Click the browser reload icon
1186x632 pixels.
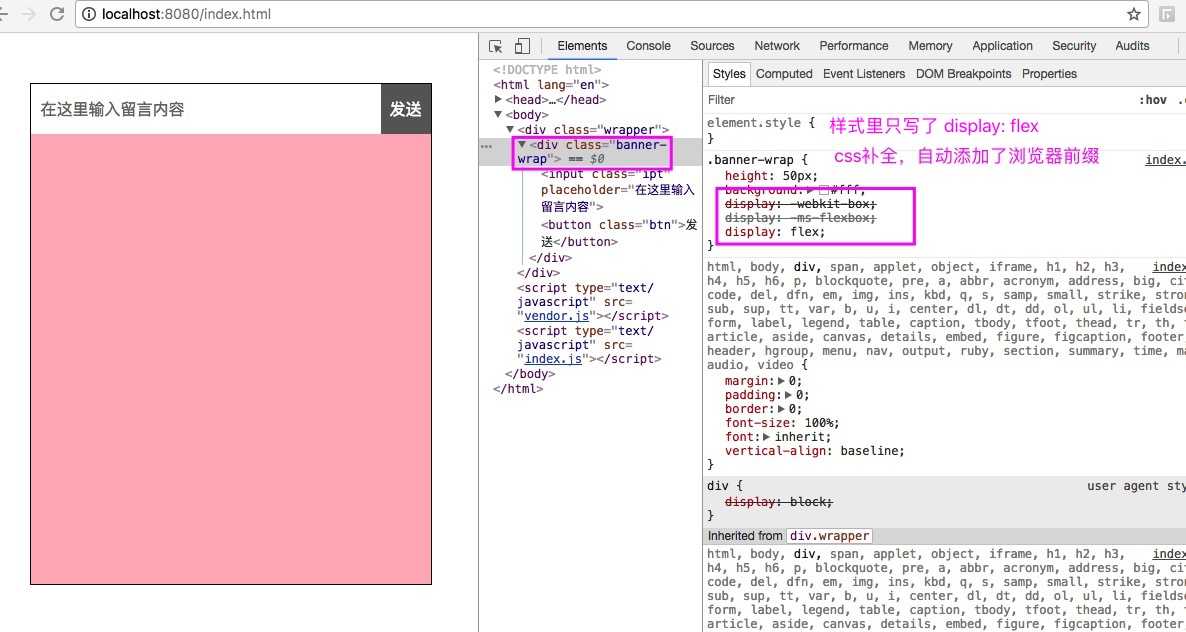(x=56, y=14)
